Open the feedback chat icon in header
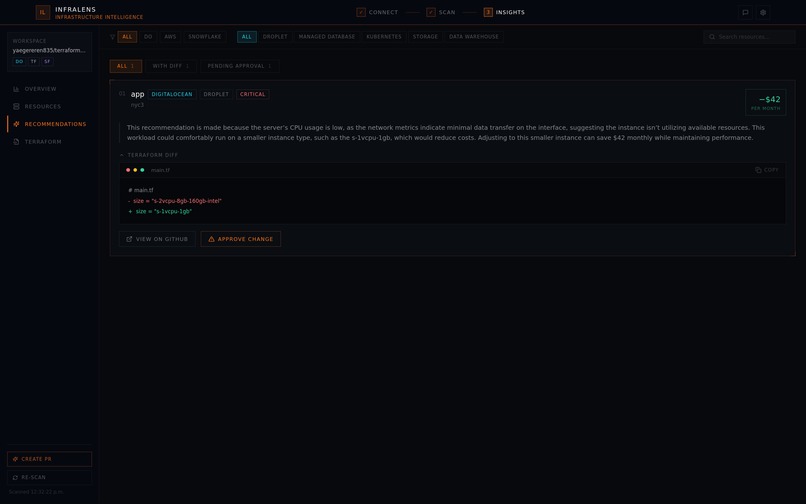This screenshot has width=806, height=504. tap(745, 12)
